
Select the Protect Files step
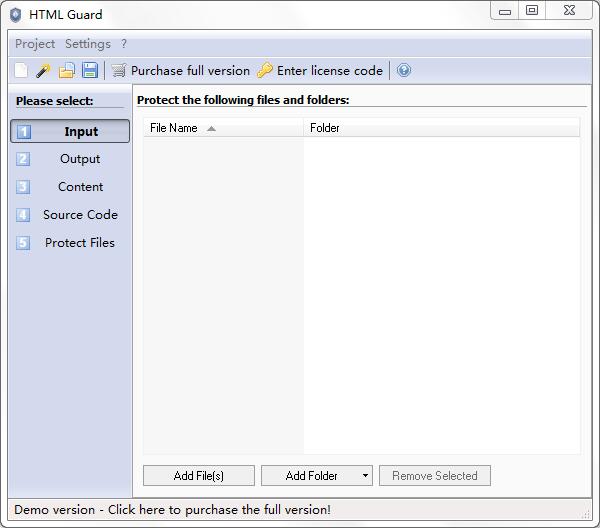[70, 243]
